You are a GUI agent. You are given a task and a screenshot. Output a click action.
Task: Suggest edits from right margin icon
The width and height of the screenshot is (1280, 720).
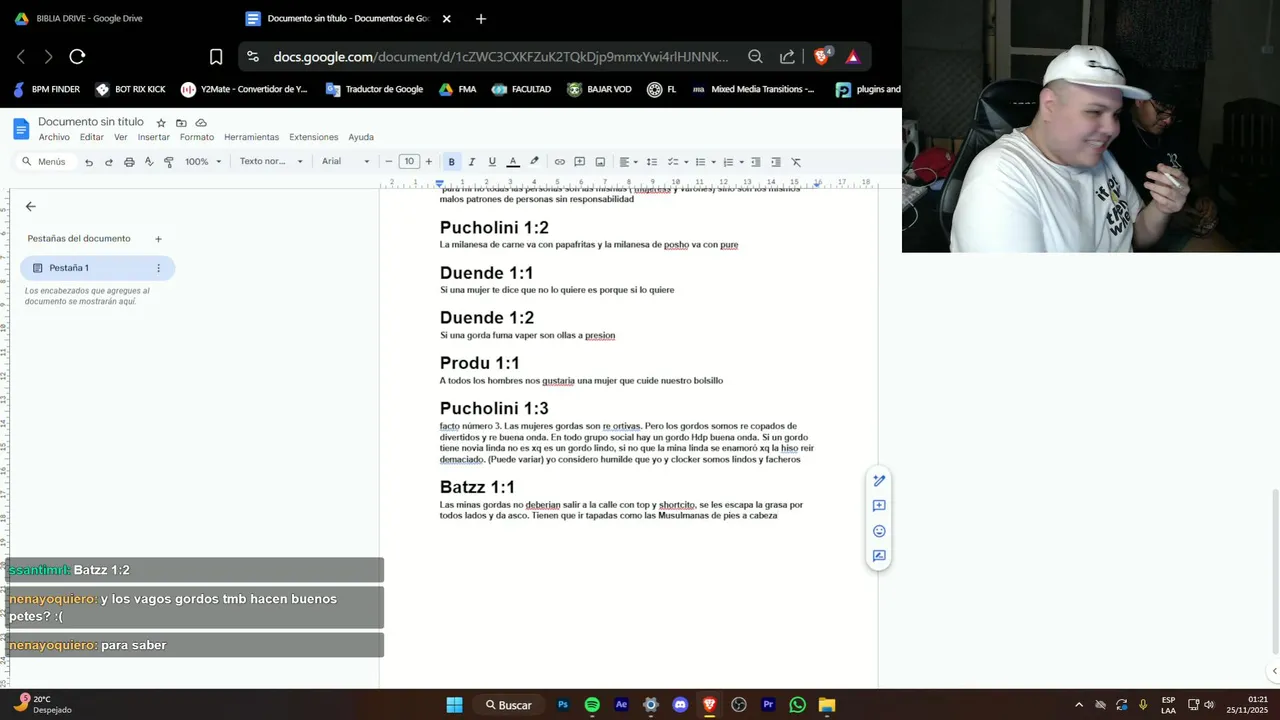[x=879, y=556]
